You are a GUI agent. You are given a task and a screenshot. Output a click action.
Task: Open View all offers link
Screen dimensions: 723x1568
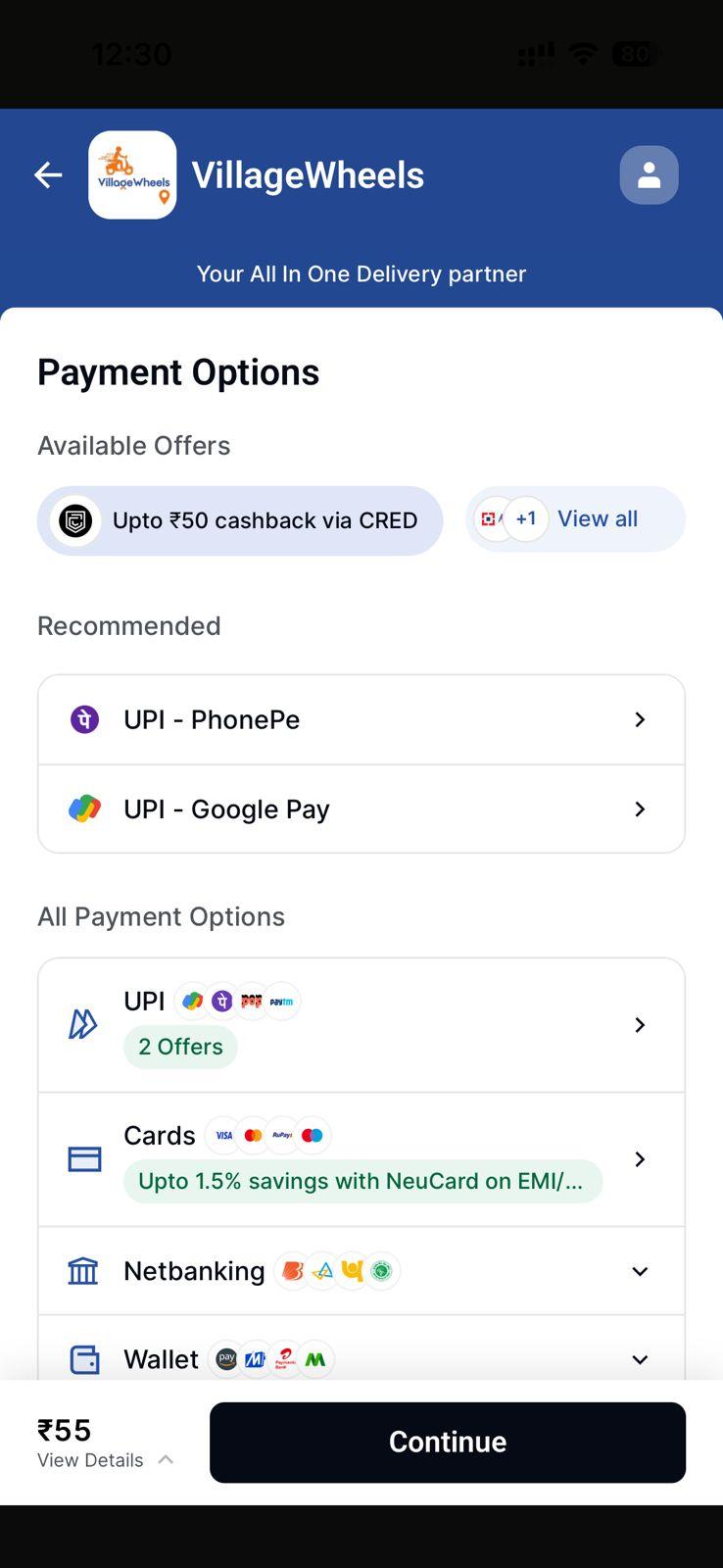(598, 519)
